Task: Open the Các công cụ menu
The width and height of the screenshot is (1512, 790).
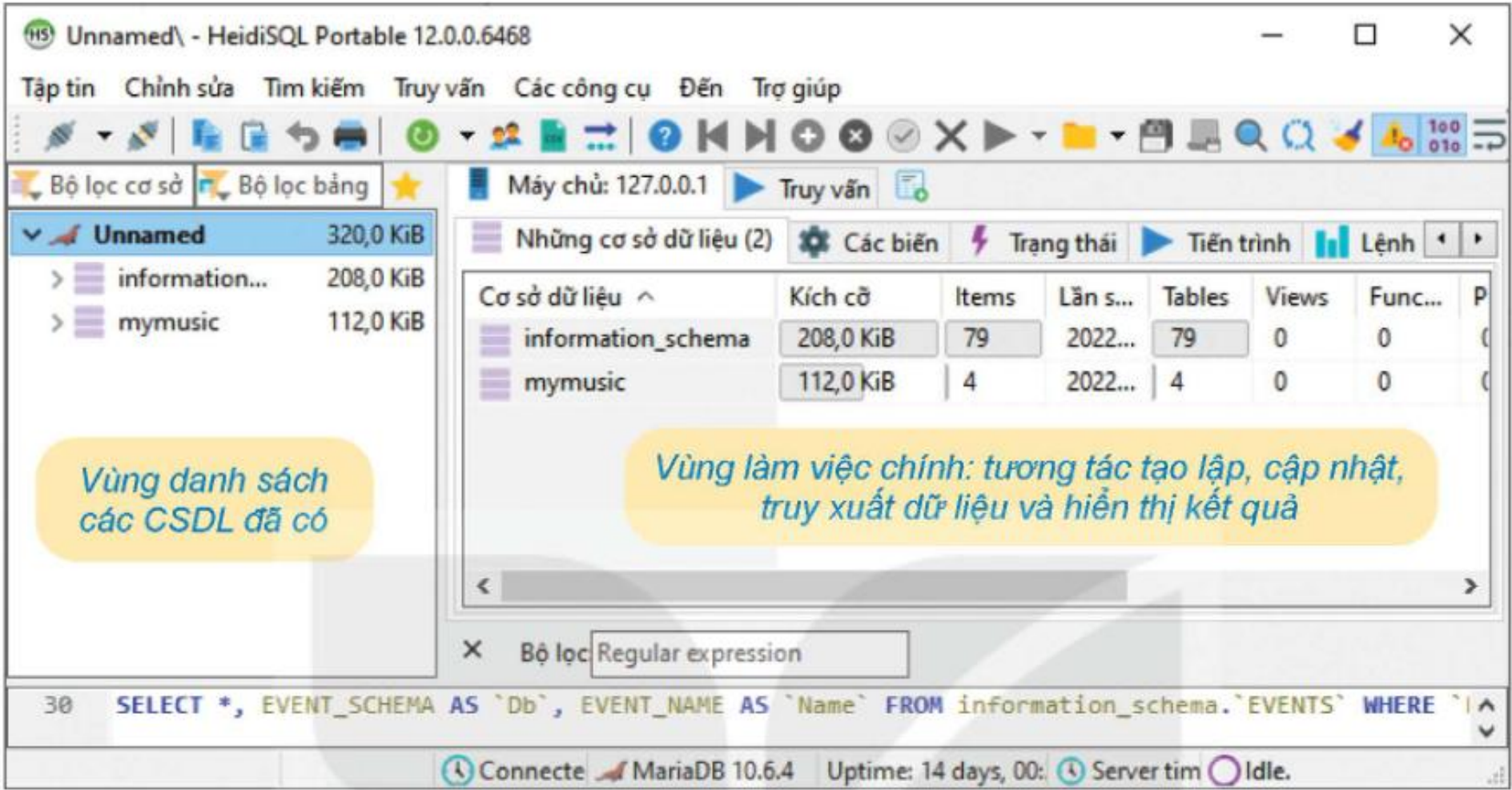Action: pyautogui.click(x=581, y=88)
